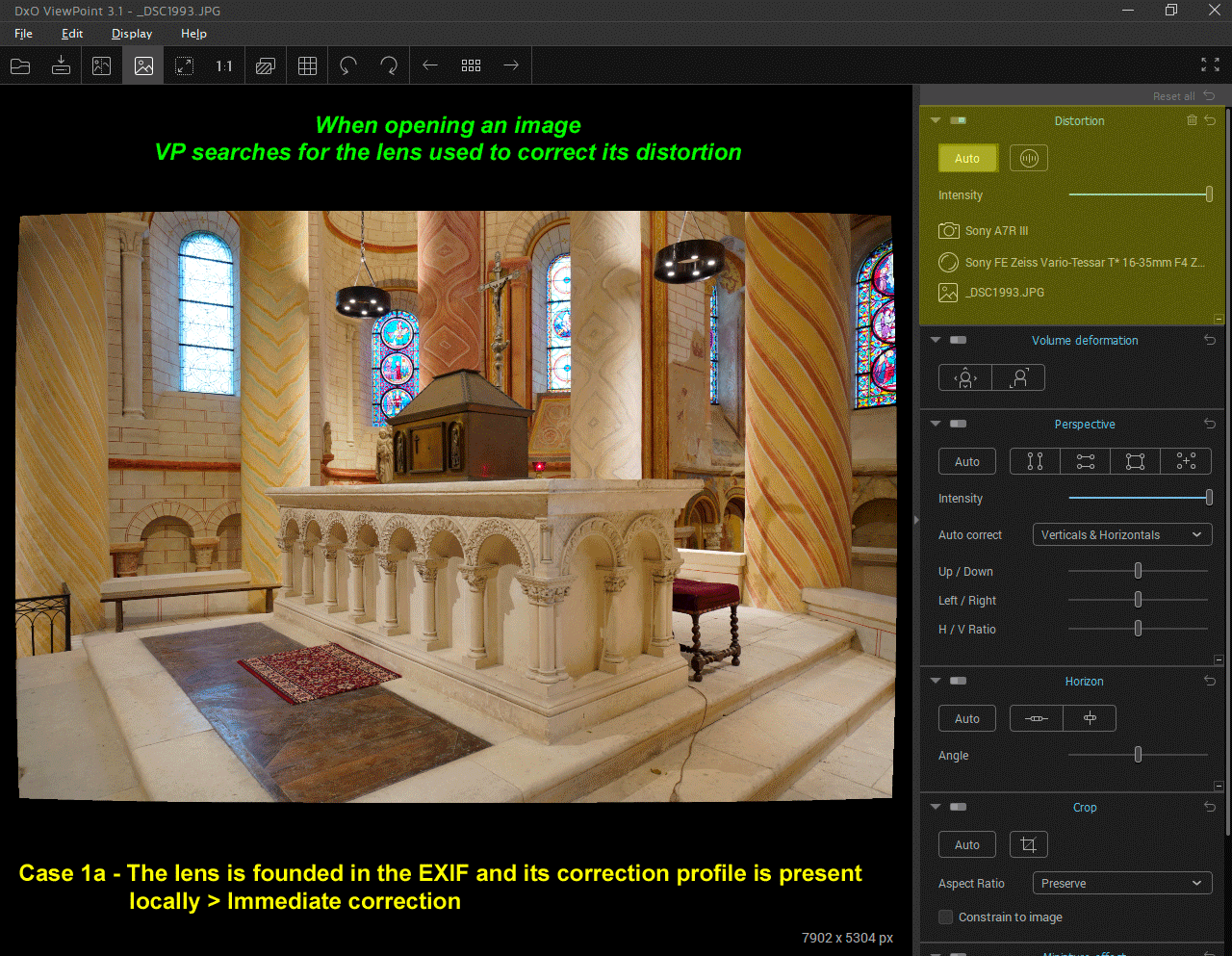Reset the Perspective palette
The height and width of the screenshot is (956, 1232).
1210,424
